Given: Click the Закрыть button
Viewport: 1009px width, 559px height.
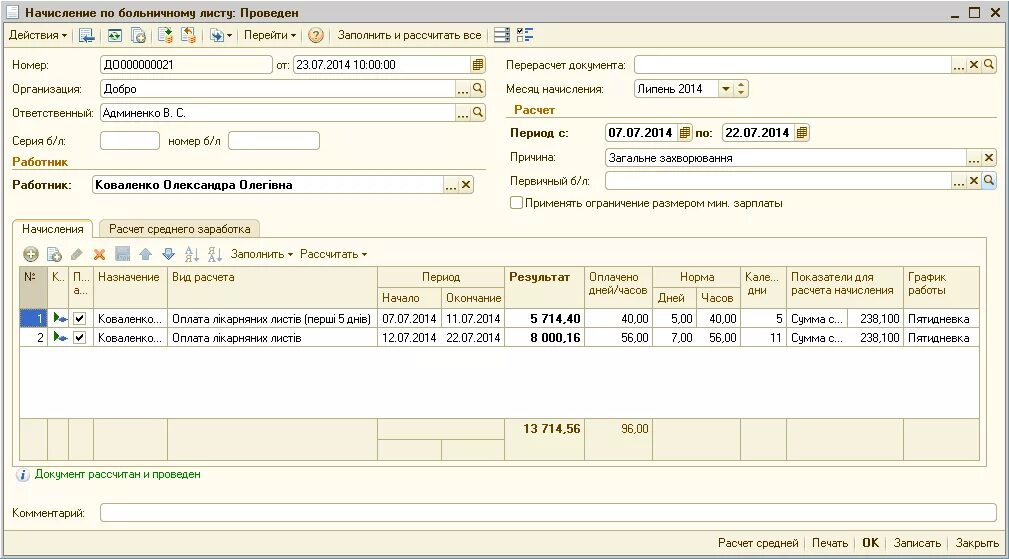Looking at the screenshot, I should 977,543.
